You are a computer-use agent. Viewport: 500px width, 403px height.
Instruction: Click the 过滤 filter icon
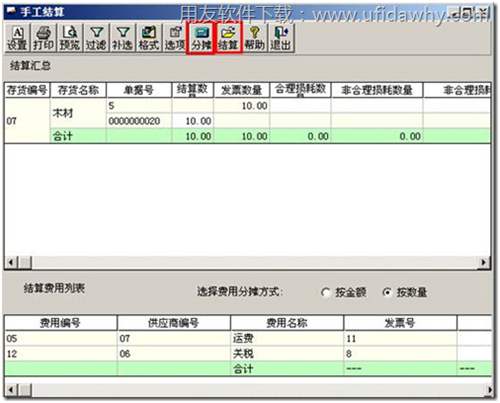point(96,38)
